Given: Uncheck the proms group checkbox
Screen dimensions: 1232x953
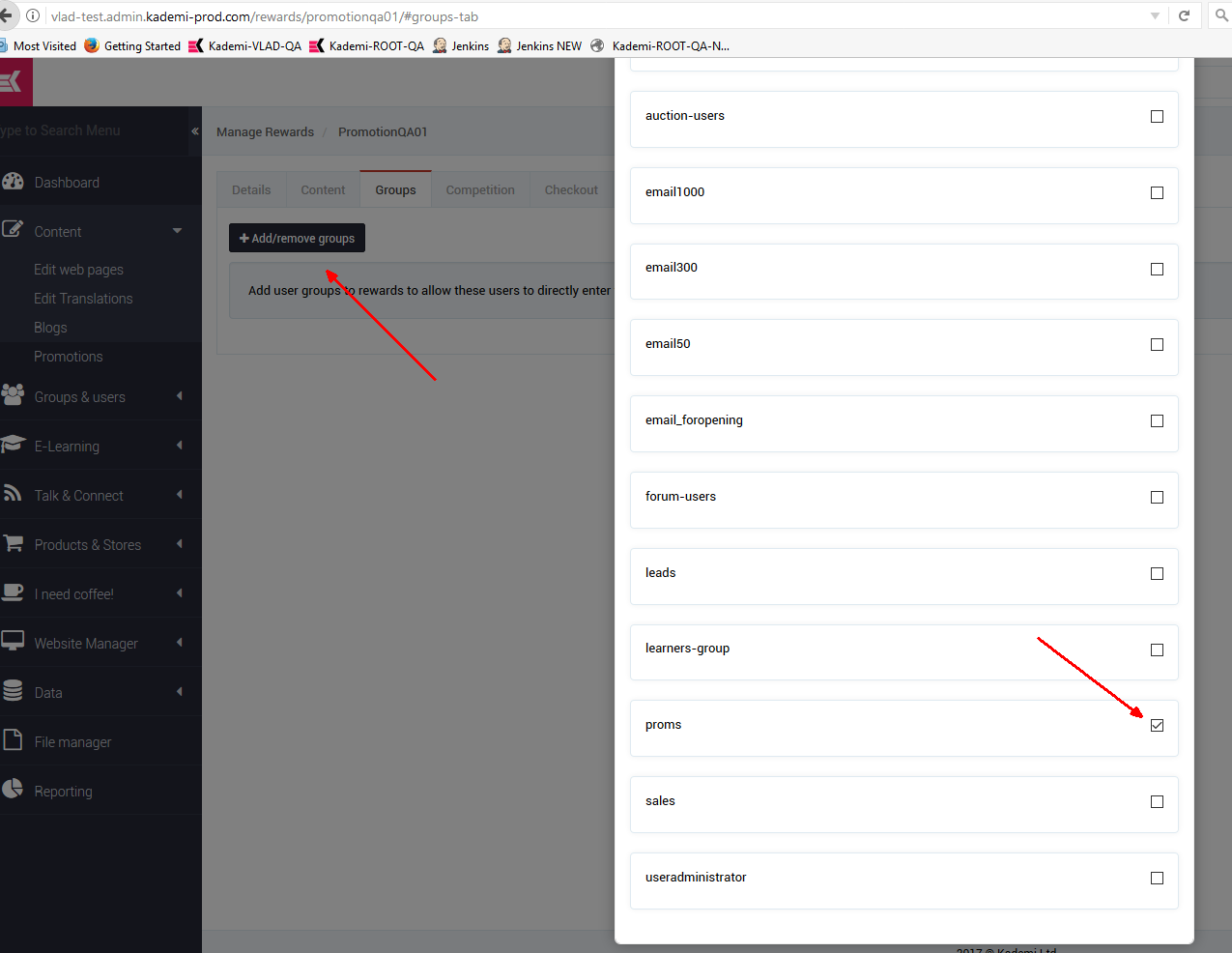Looking at the screenshot, I should (x=1157, y=725).
